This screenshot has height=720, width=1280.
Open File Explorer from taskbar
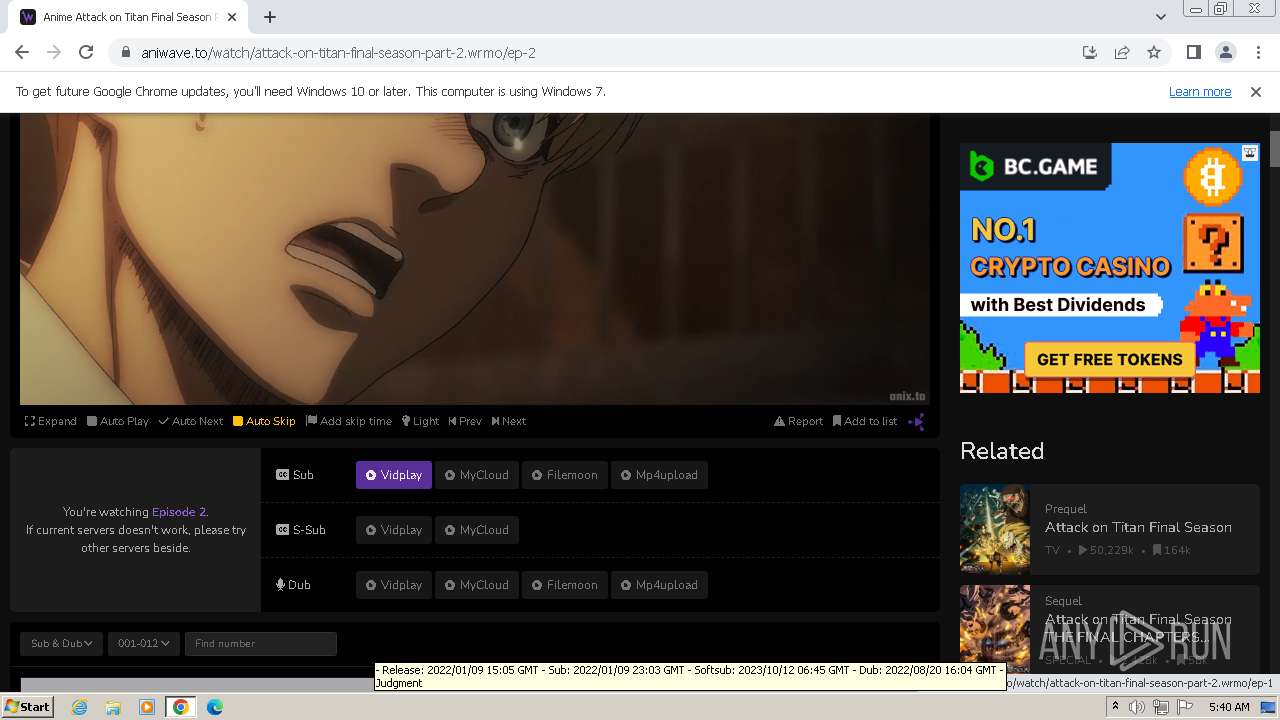pos(113,707)
